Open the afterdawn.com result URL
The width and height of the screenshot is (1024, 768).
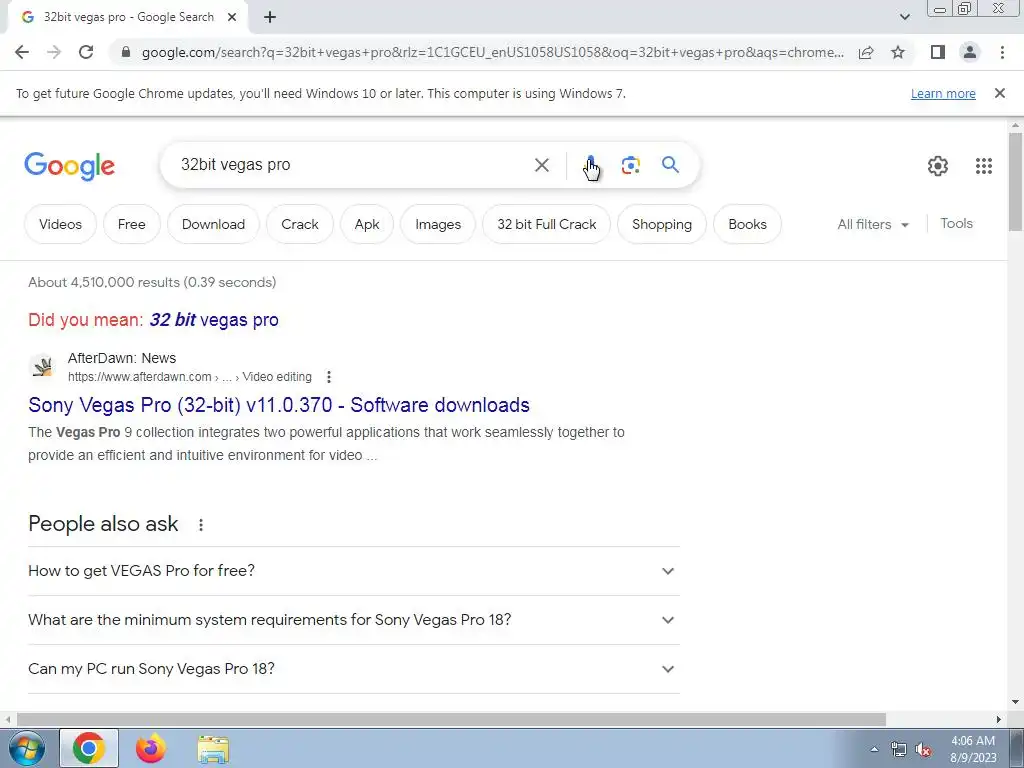[189, 377]
